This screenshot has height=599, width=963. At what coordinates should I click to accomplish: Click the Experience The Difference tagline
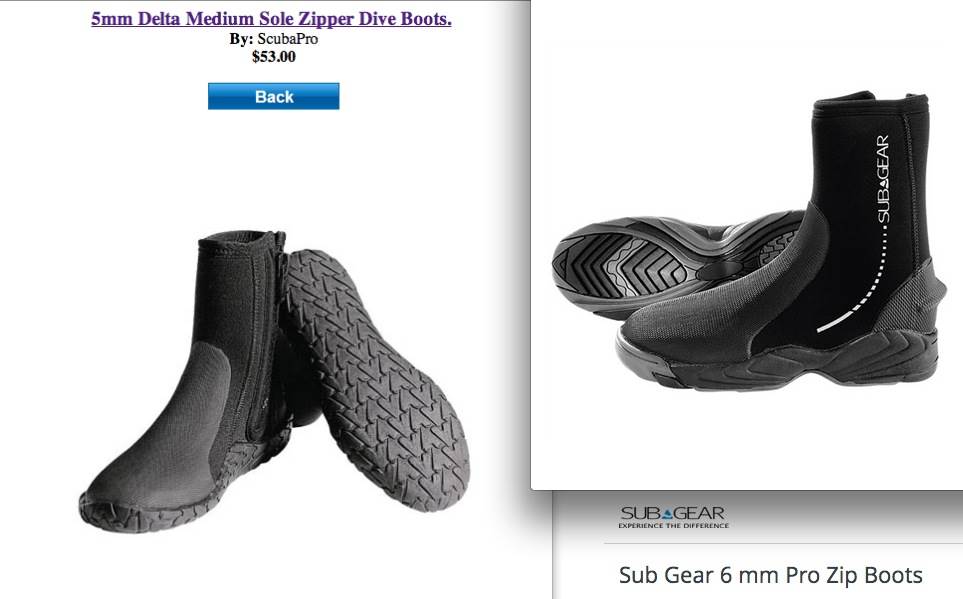click(x=673, y=526)
